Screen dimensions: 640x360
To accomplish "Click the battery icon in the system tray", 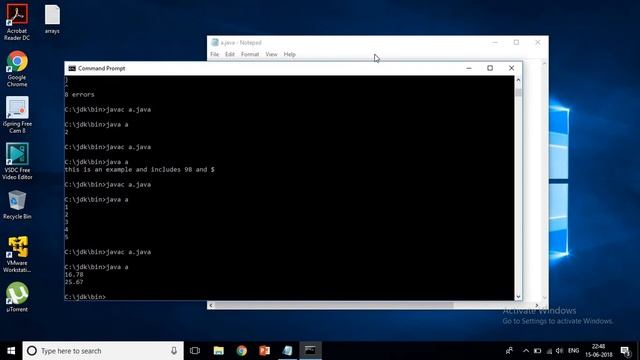I will point(538,351).
